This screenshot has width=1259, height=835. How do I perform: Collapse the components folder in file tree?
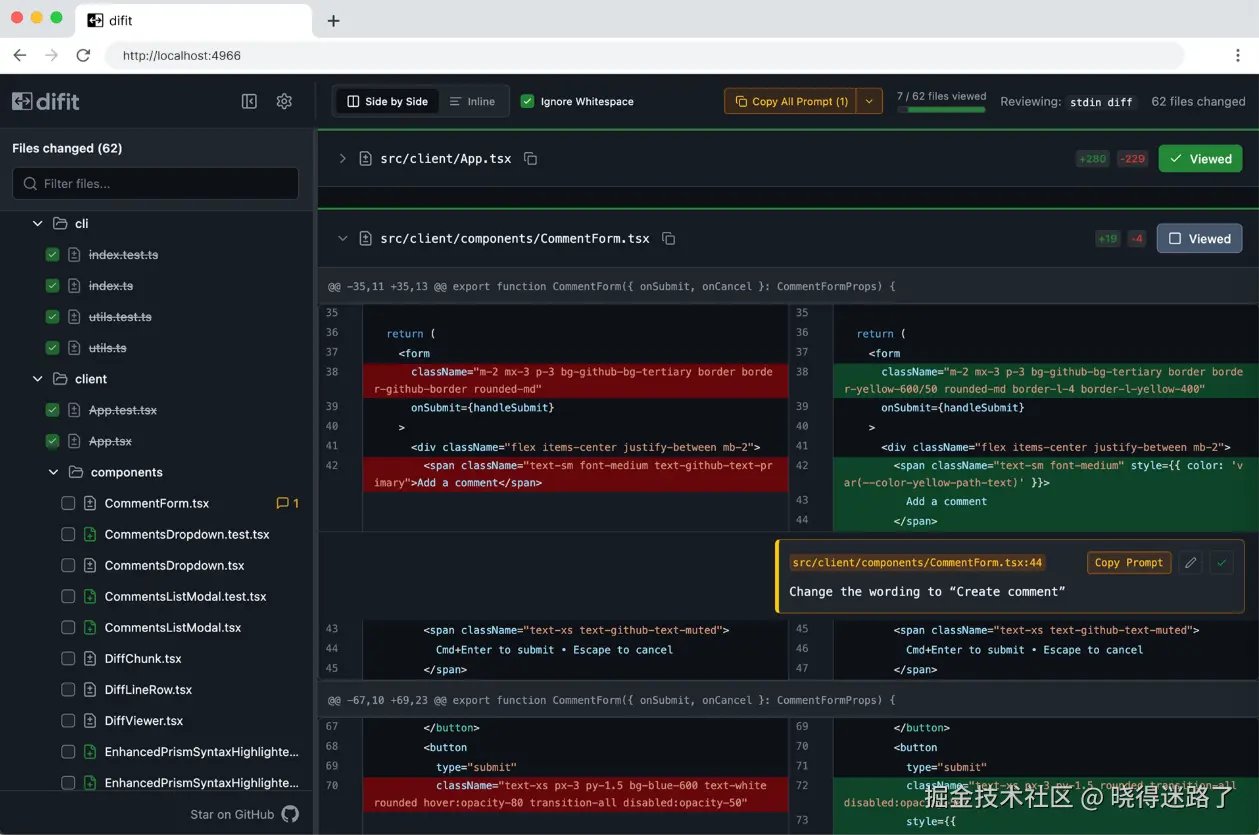[x=54, y=472]
